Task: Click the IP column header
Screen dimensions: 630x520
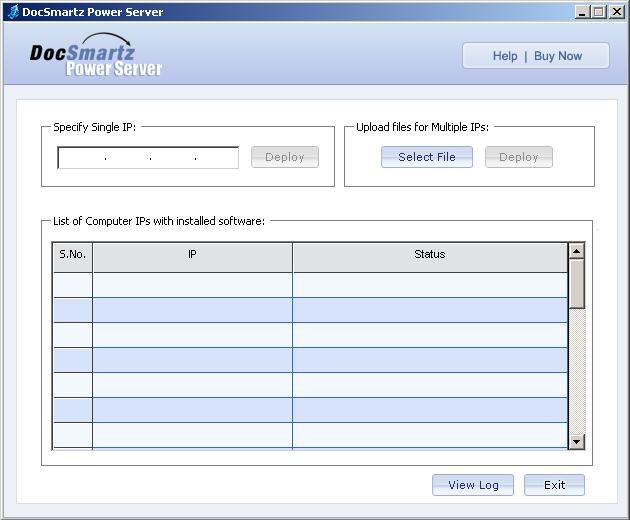Action: (192, 257)
